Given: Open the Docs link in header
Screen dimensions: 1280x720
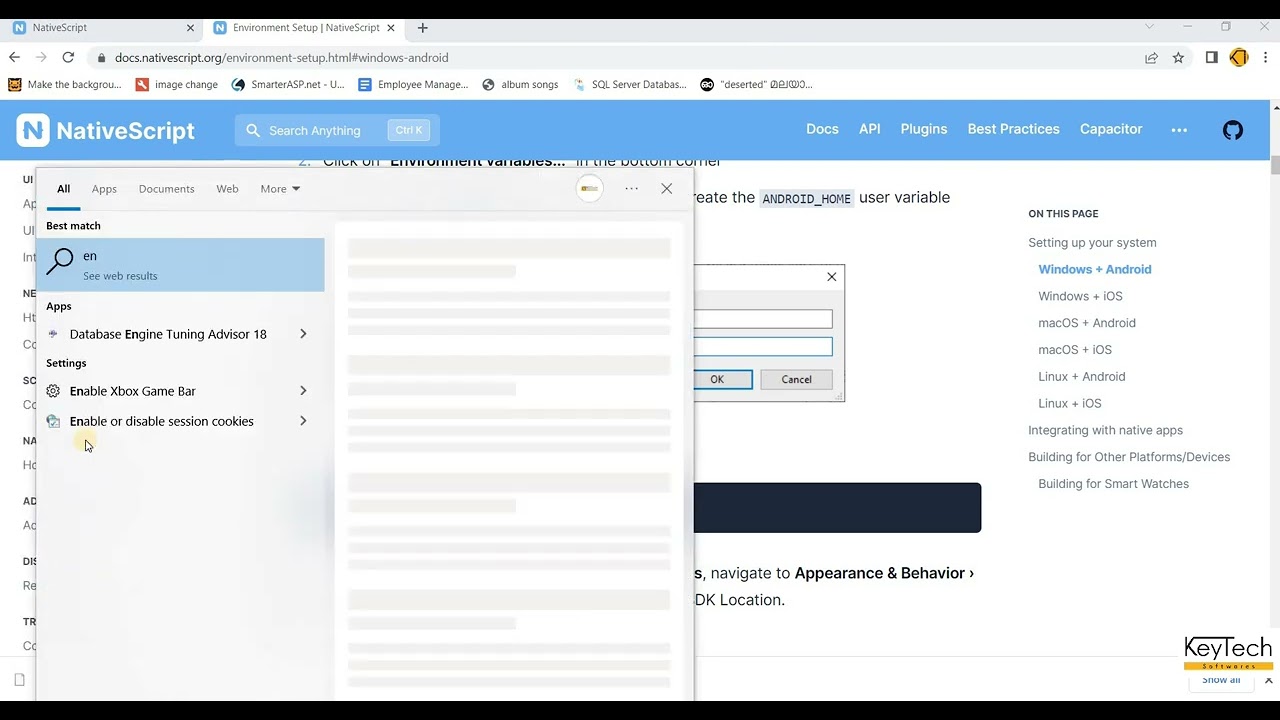Looking at the screenshot, I should (x=822, y=129).
